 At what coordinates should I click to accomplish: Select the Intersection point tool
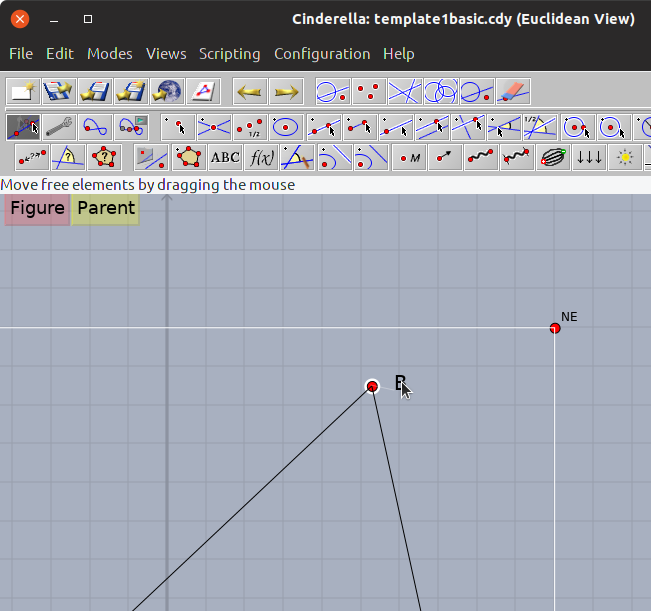click(x=214, y=127)
